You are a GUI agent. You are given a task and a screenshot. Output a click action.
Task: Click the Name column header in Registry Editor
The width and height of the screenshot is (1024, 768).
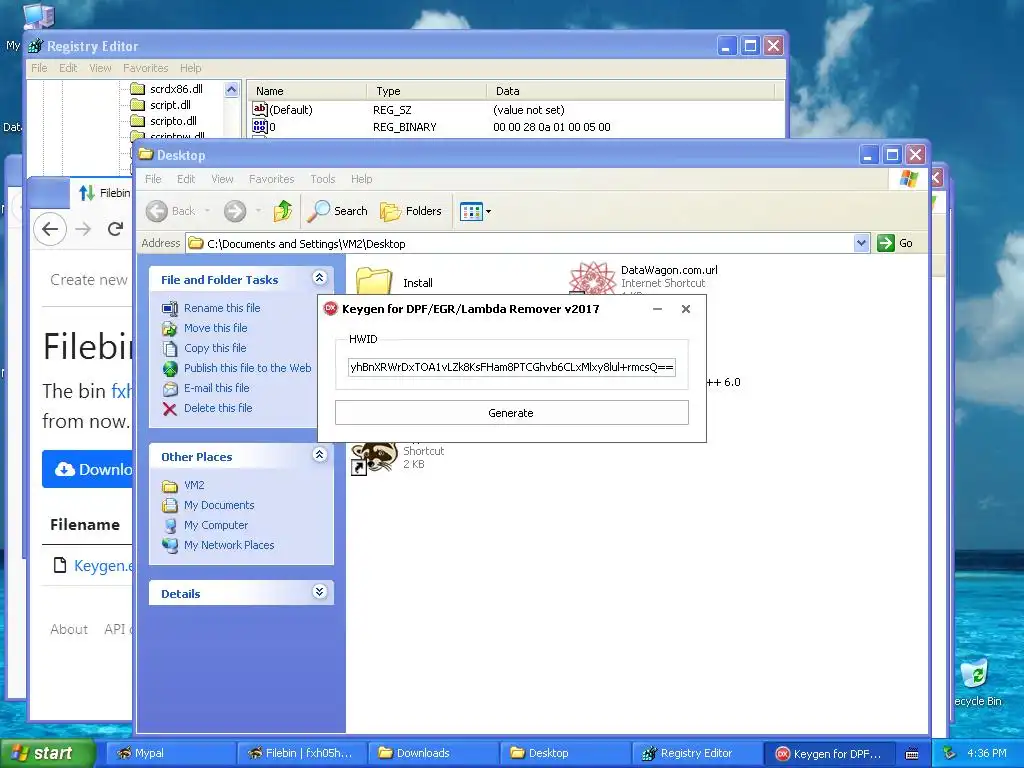pos(306,91)
